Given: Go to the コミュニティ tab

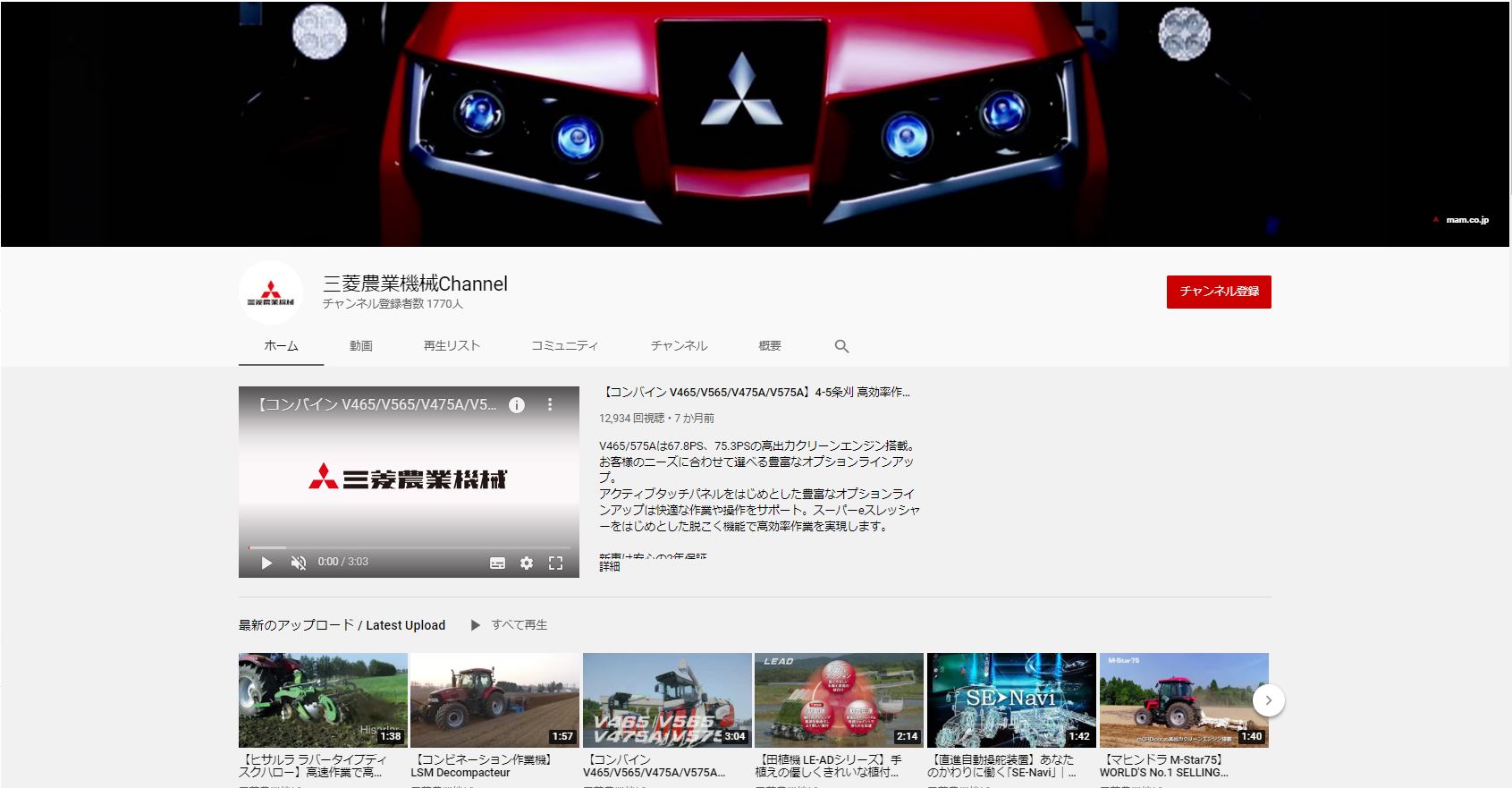Looking at the screenshot, I should [x=564, y=346].
